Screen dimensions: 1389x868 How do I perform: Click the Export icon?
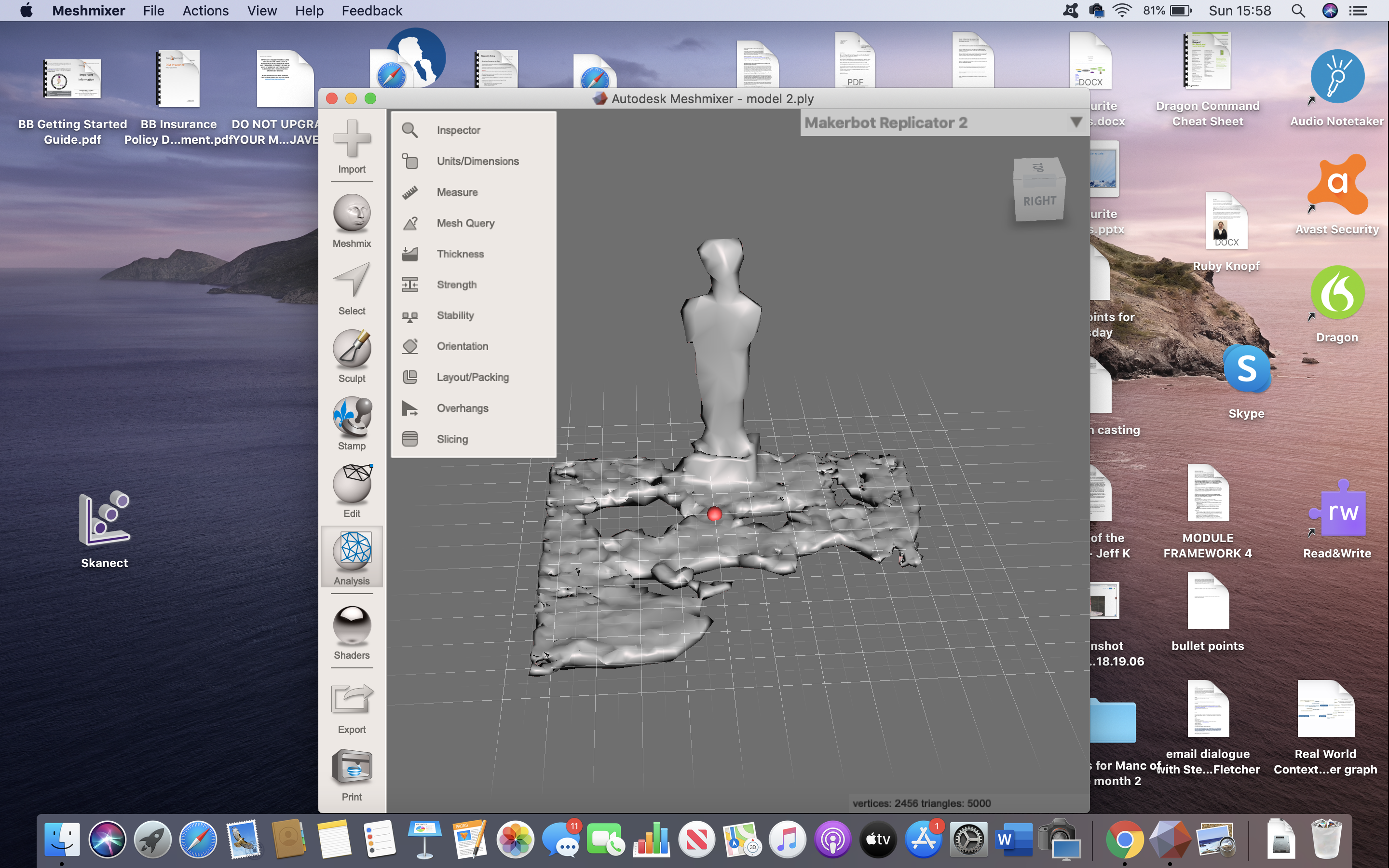click(x=352, y=699)
